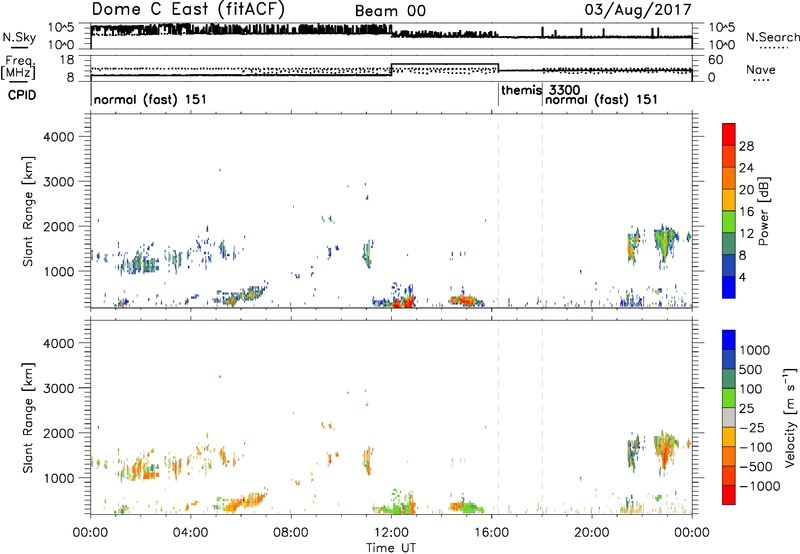Click the 'Time UT' axis title
This screenshot has height=554, width=800.
tap(391, 547)
